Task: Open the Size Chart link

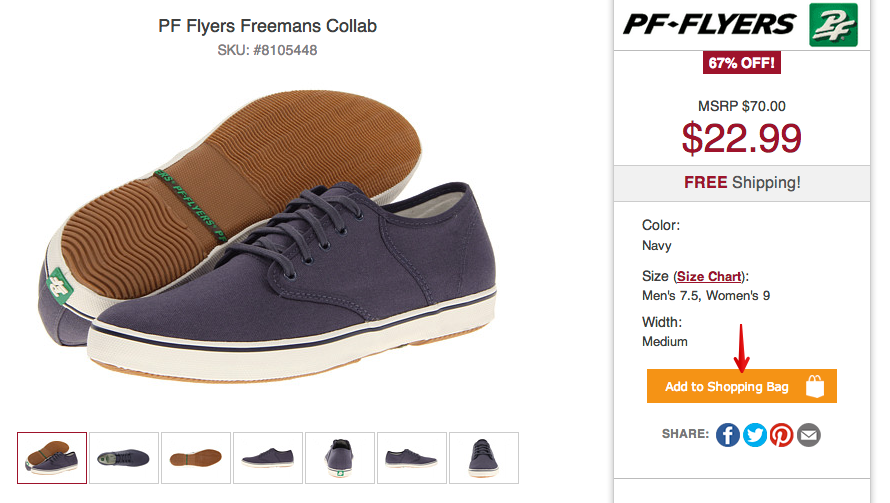Action: (710, 276)
